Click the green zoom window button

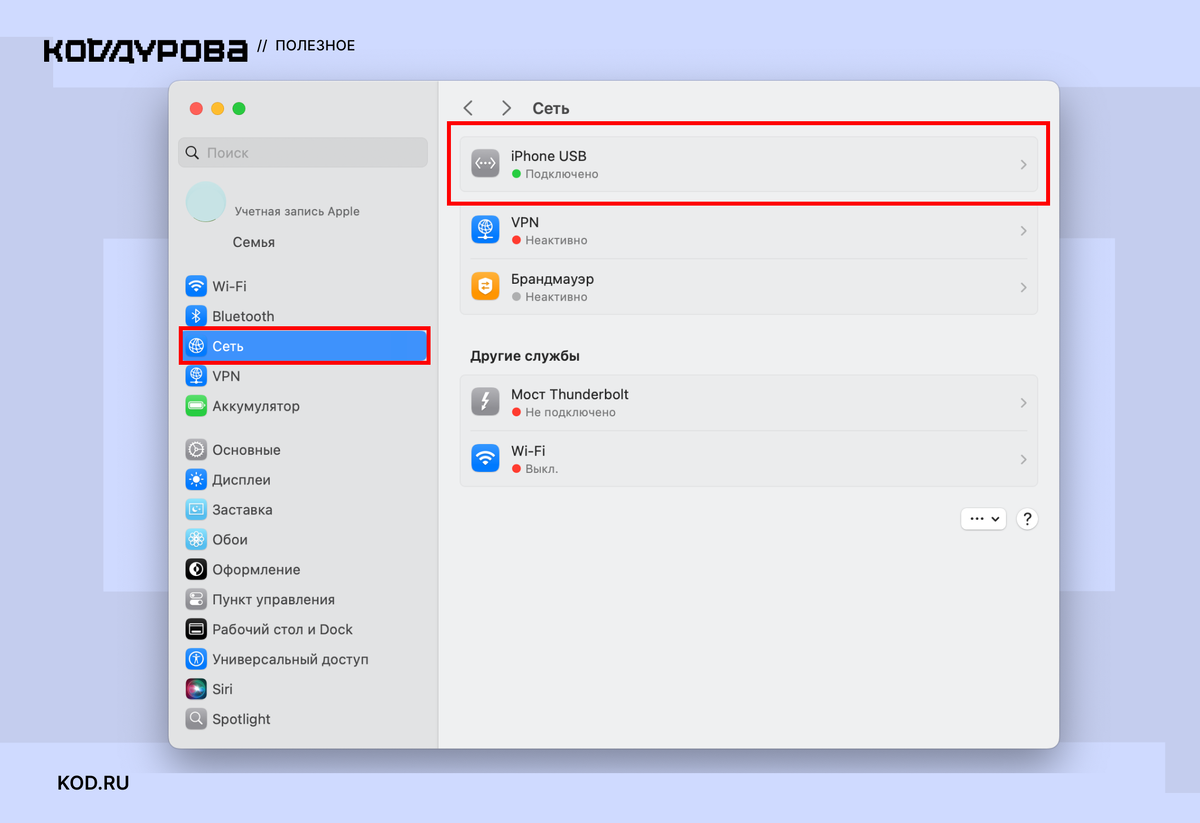click(x=239, y=108)
